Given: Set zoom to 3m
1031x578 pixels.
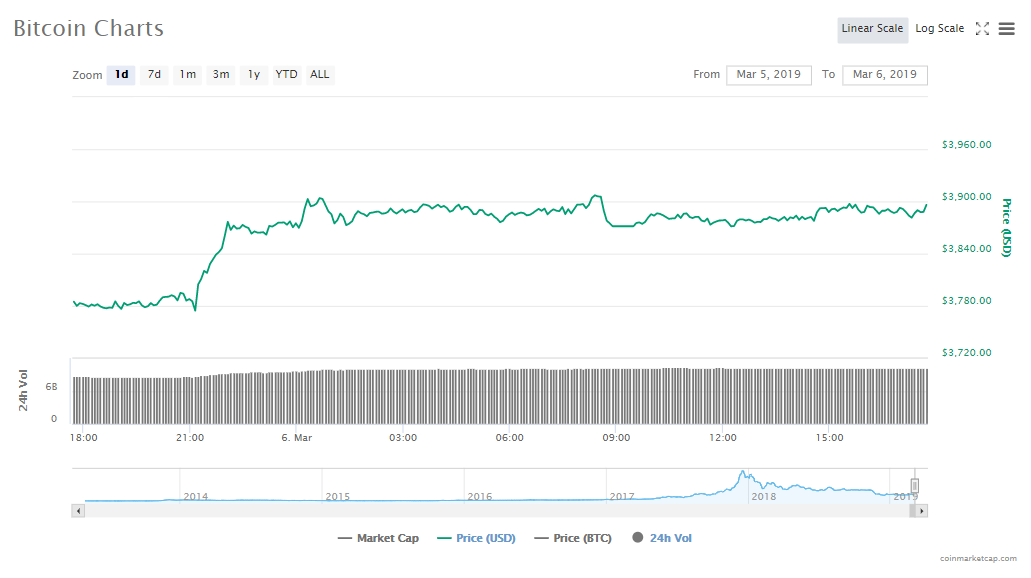Looking at the screenshot, I should pyautogui.click(x=220, y=75).
